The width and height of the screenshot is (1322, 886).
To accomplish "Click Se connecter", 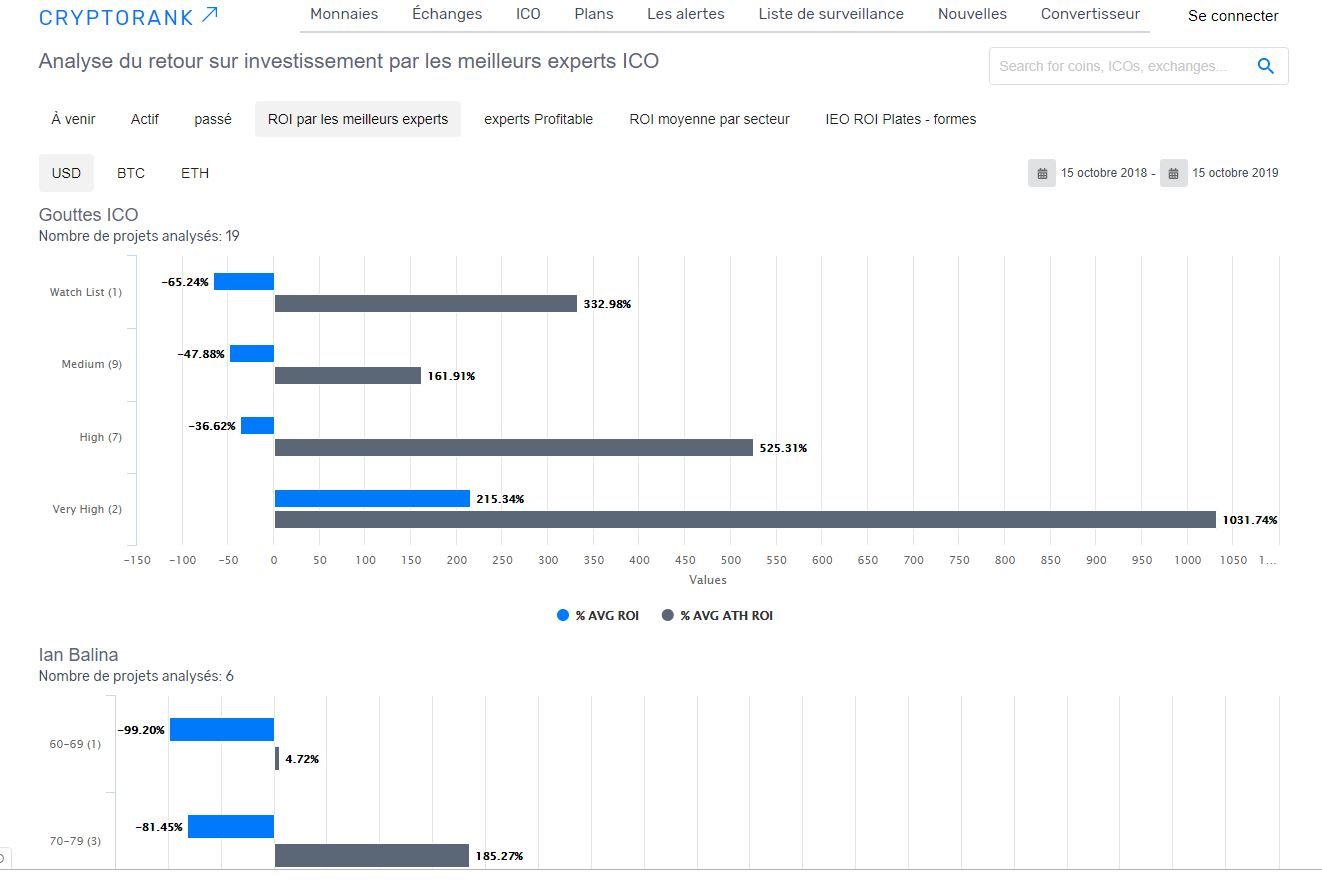I will [x=1233, y=16].
